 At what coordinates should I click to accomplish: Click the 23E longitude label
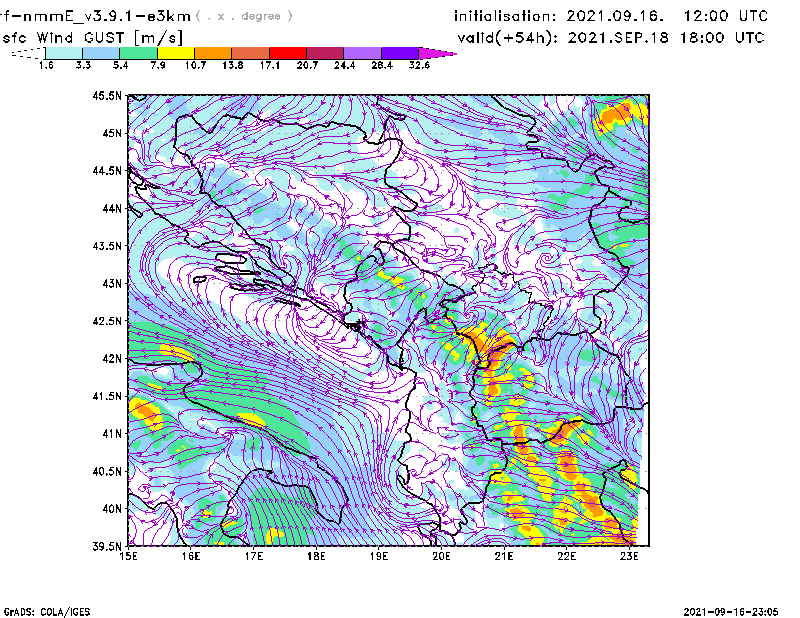click(629, 556)
